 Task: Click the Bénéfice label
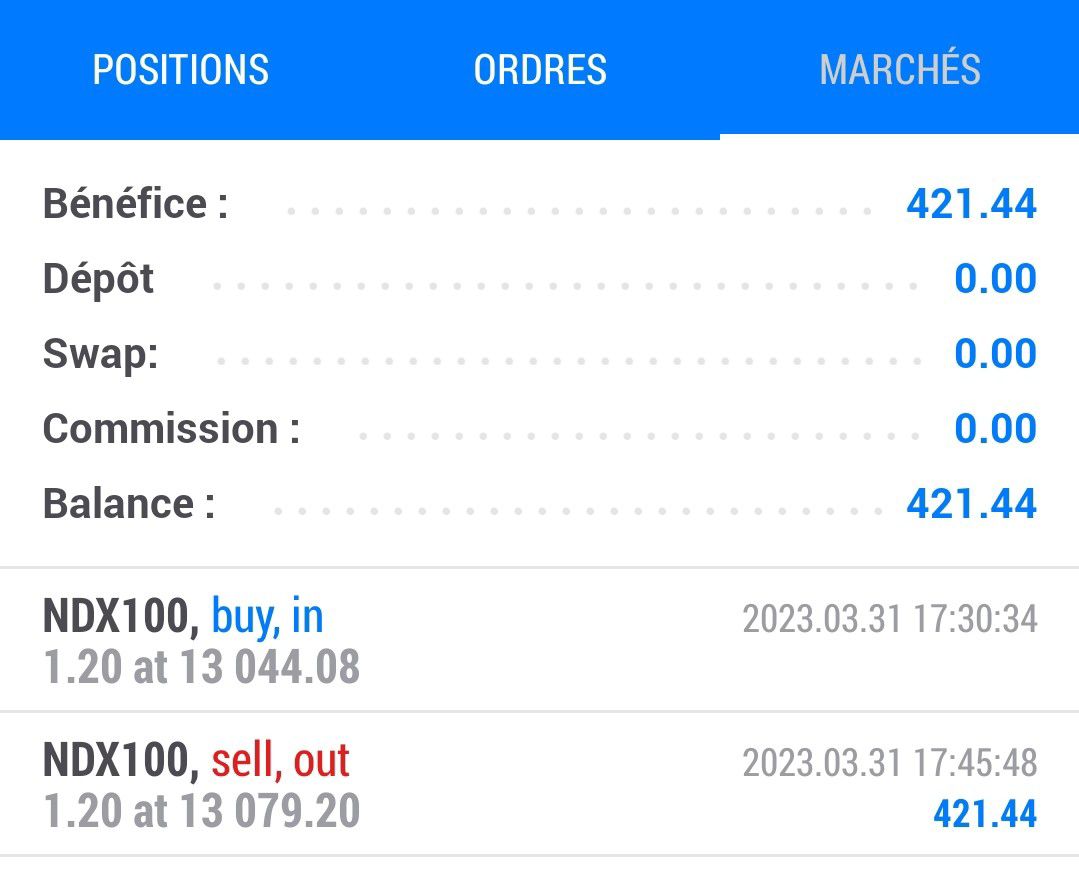coord(135,204)
